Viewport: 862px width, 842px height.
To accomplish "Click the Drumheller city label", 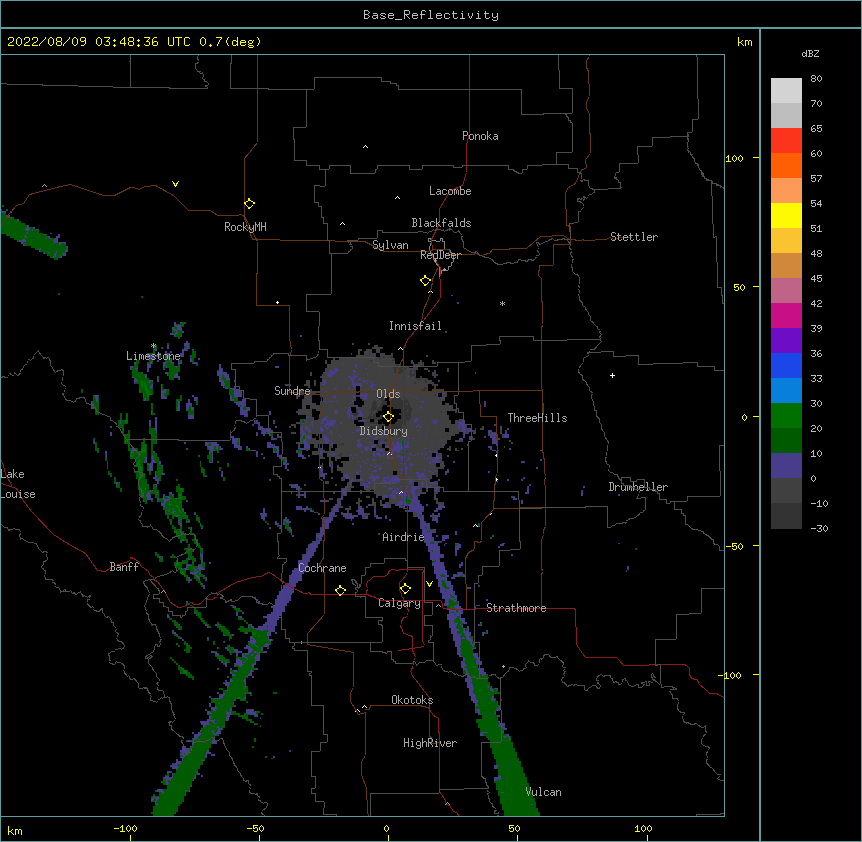I will [638, 487].
